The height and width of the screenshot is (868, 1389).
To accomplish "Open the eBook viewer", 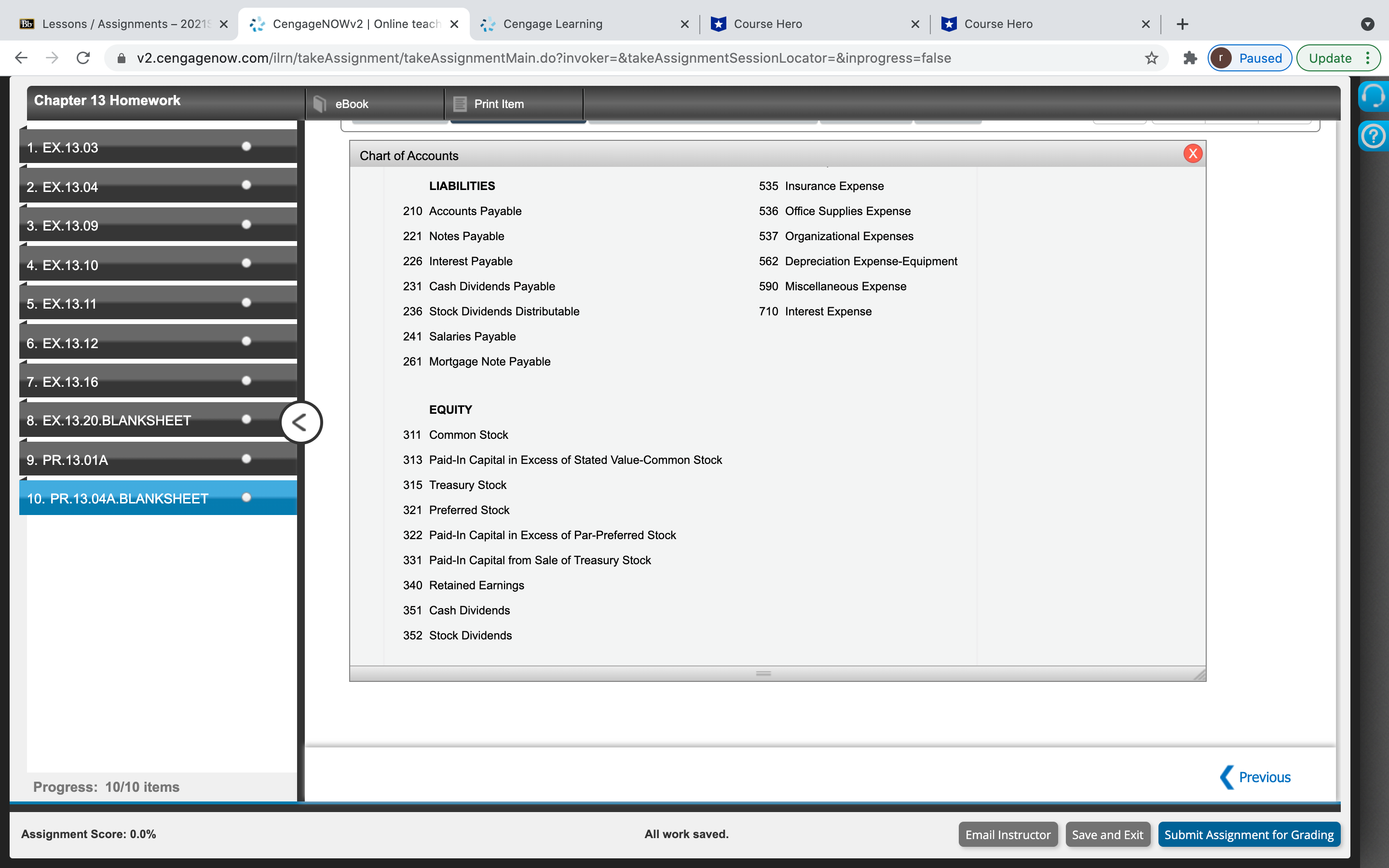I will pos(351,104).
